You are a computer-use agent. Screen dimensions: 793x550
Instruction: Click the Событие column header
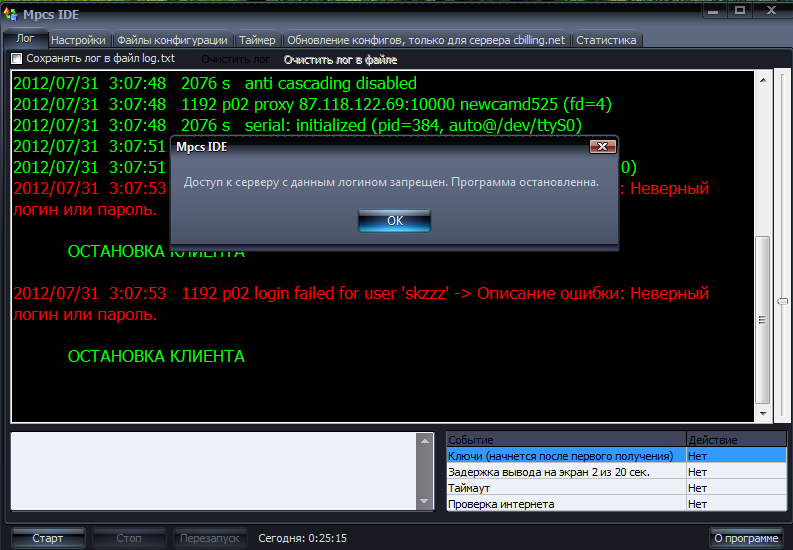566,440
